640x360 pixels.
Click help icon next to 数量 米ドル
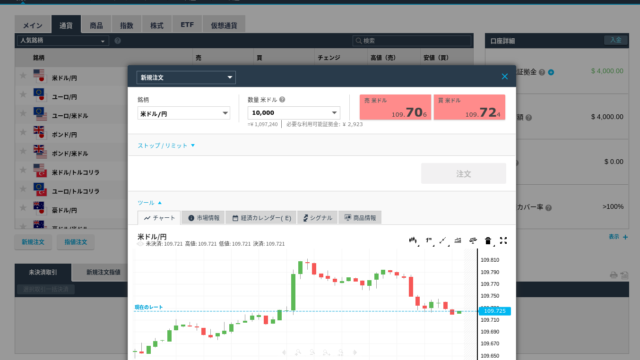[x=282, y=99]
